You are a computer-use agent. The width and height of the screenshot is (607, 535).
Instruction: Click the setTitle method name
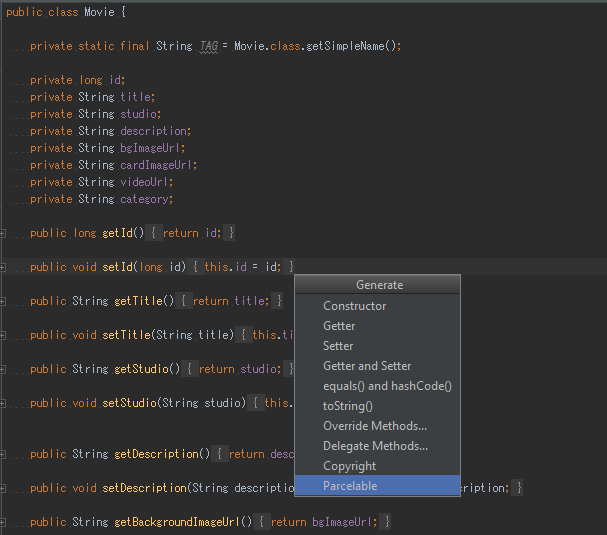126,335
